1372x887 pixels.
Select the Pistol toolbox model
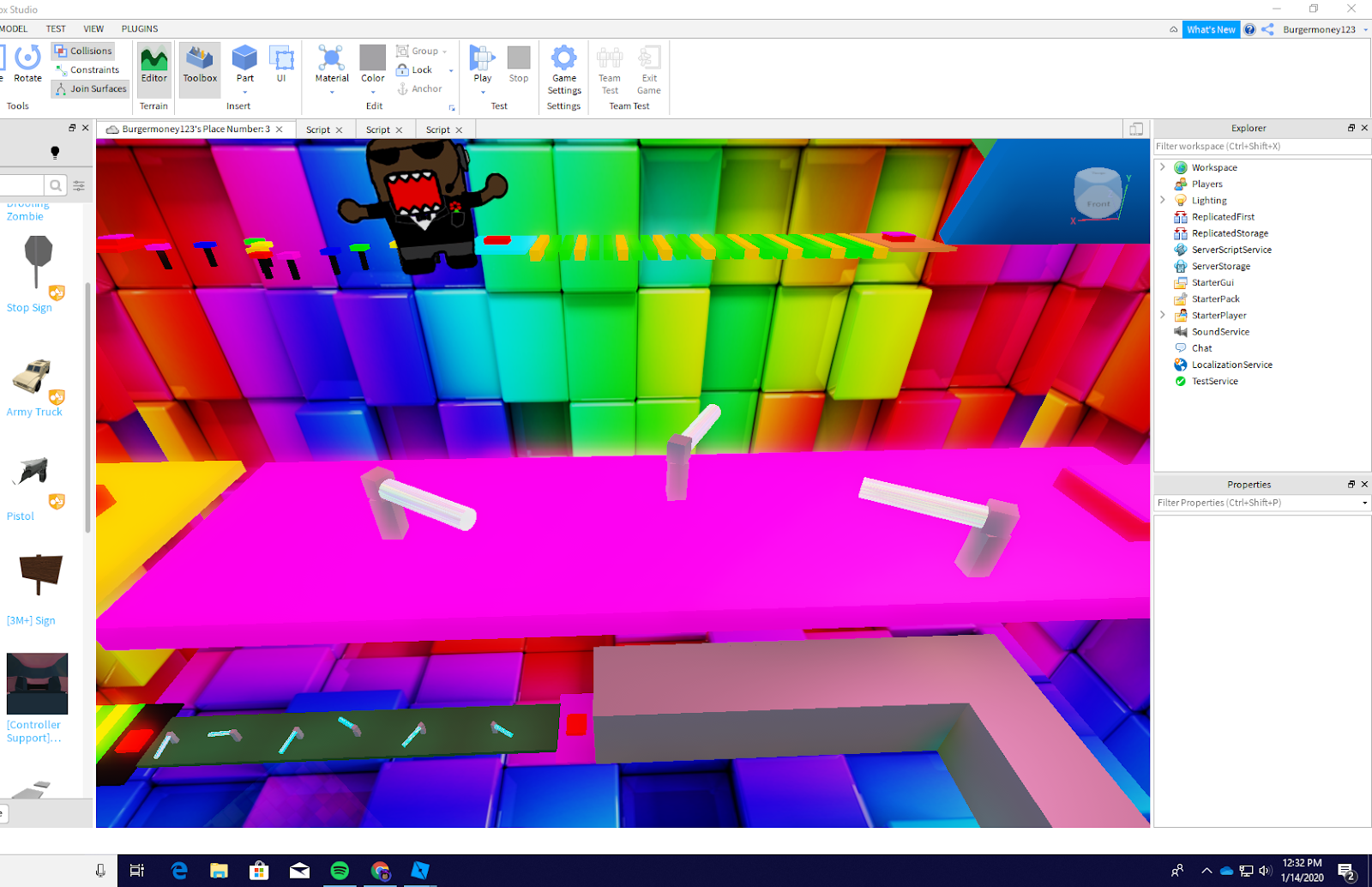[37, 489]
